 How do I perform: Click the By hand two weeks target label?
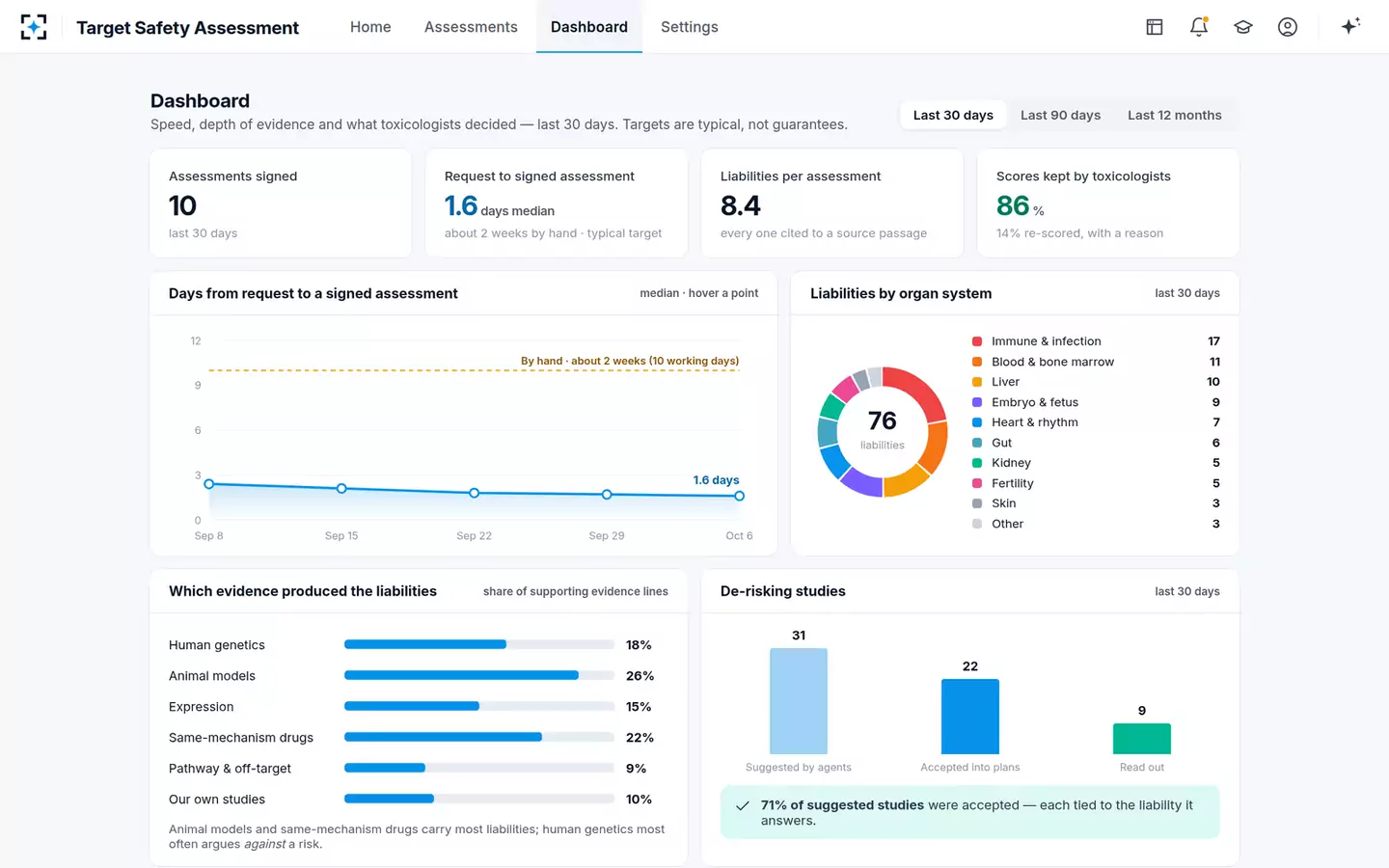click(x=630, y=361)
